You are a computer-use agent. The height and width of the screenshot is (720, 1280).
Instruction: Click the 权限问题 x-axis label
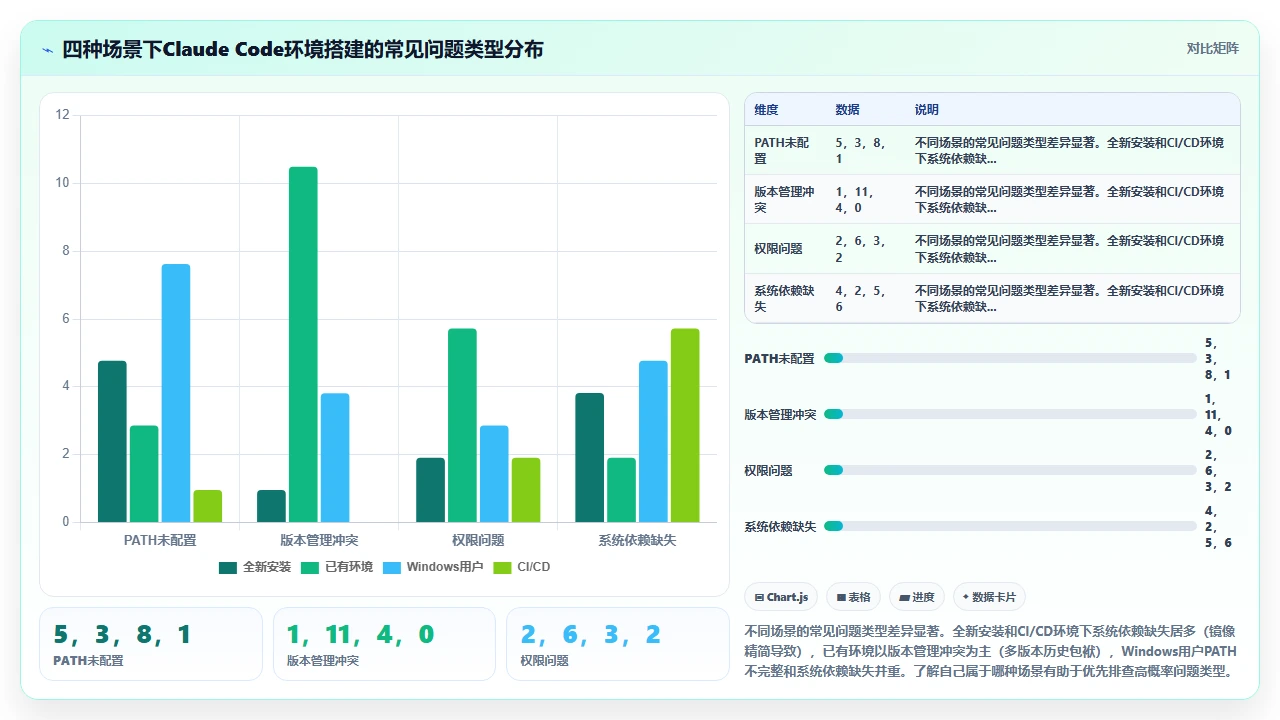click(478, 540)
